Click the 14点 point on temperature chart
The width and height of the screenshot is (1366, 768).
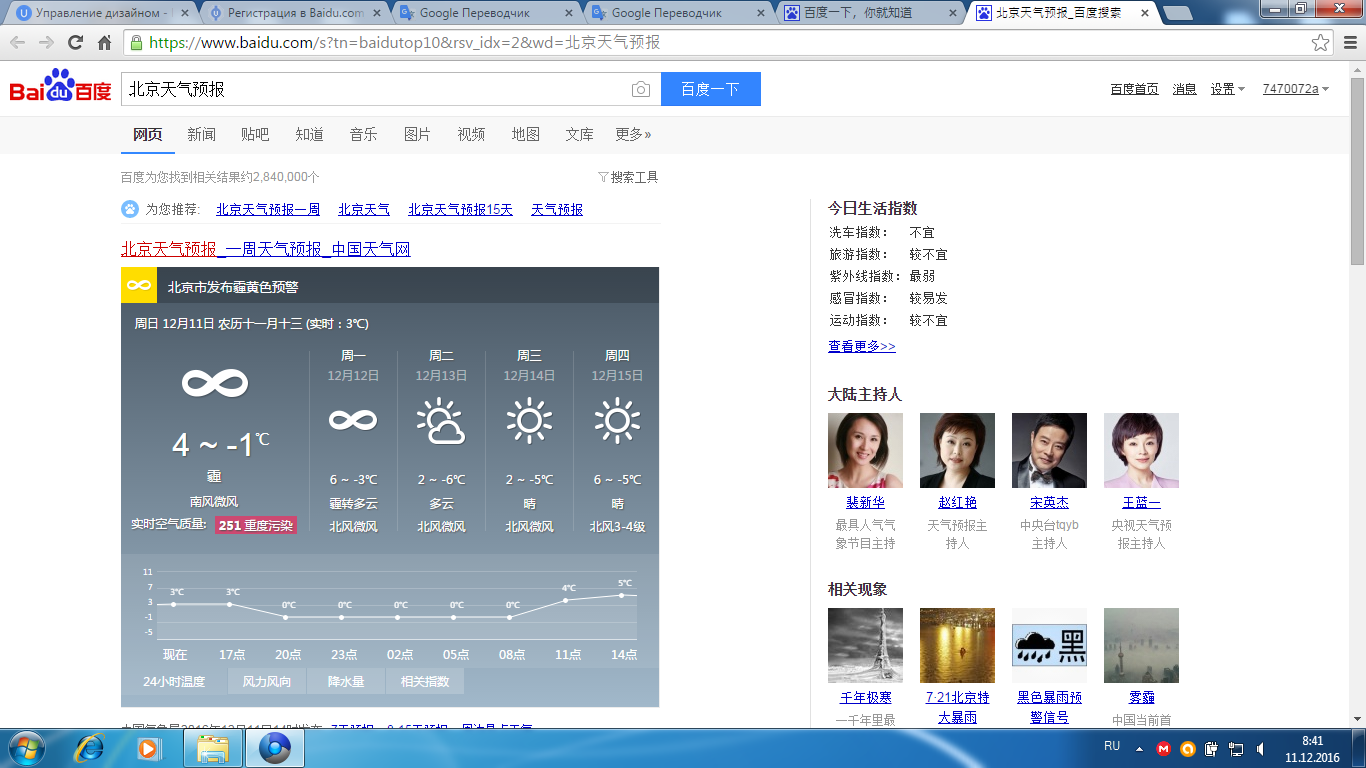(x=622, y=595)
